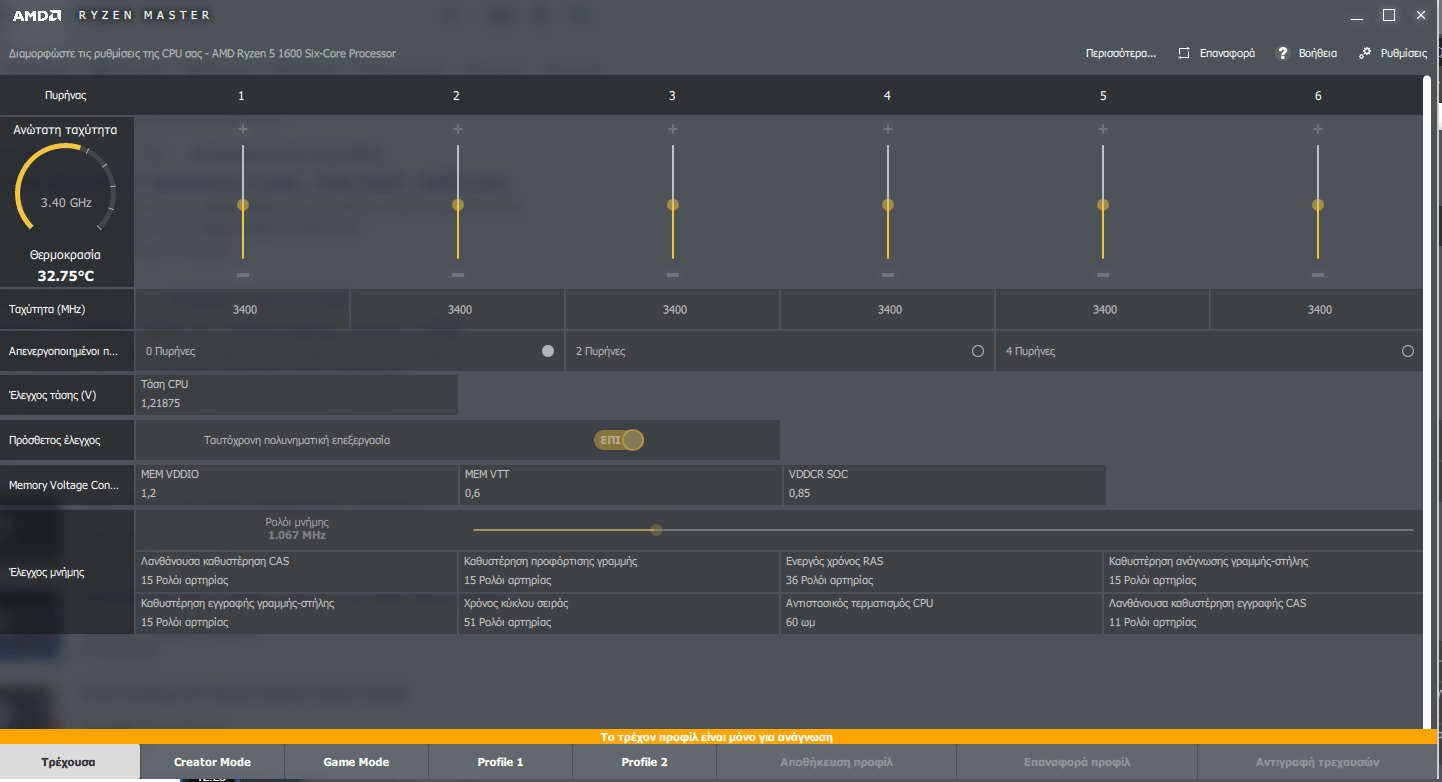The width and height of the screenshot is (1442, 782).
Task: Click Καθυστέρηση εγγραφής γραμμής-στήλης field
Action: (297, 613)
